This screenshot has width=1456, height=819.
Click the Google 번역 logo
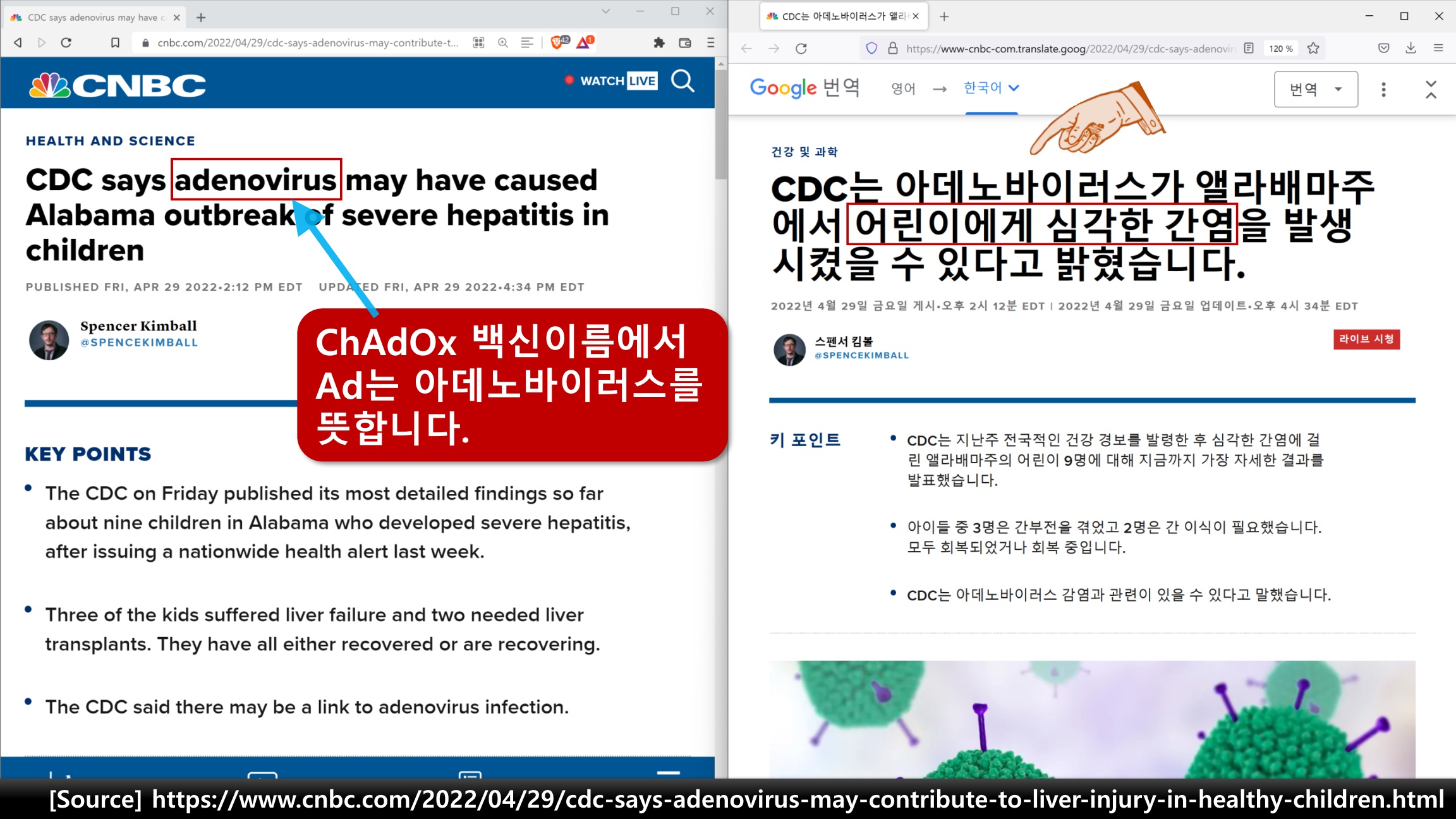pos(804,88)
